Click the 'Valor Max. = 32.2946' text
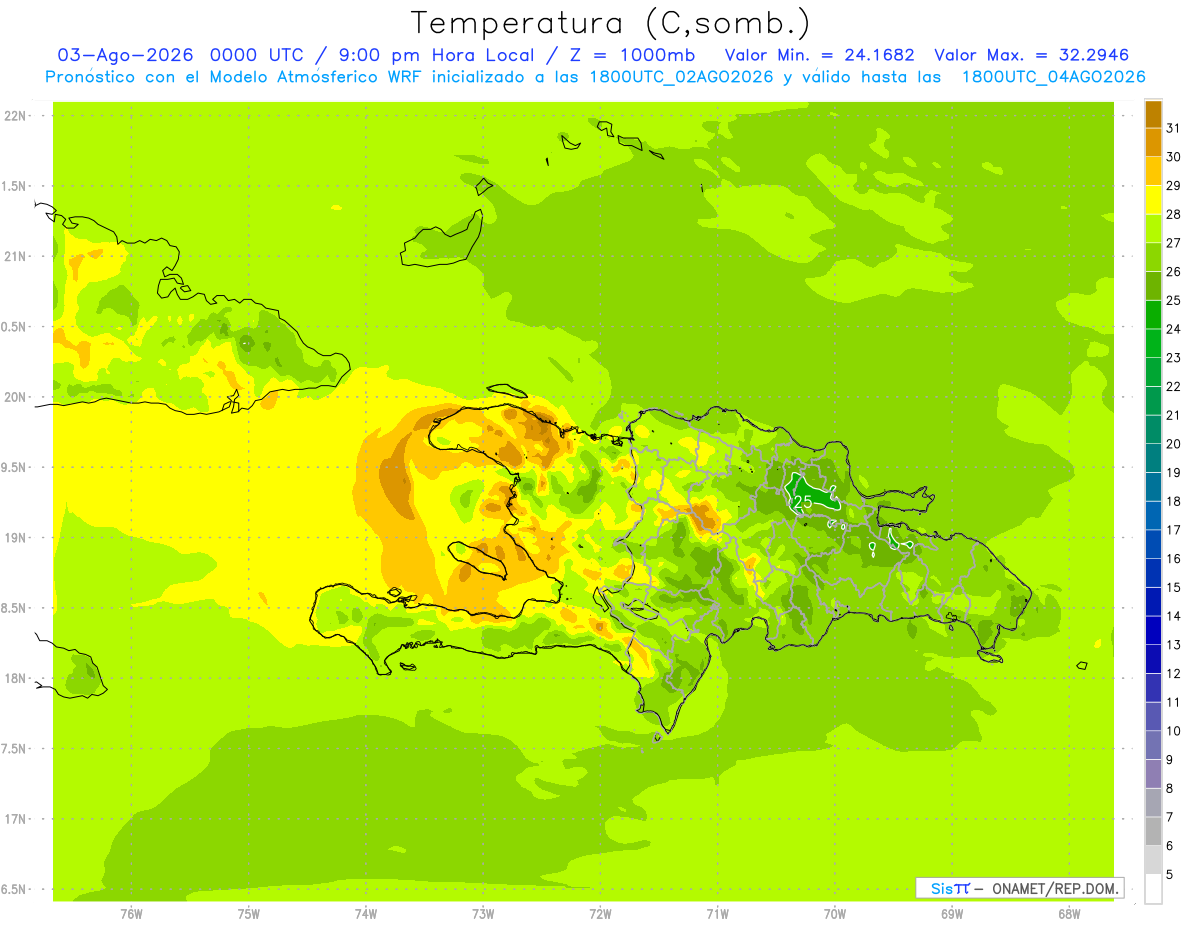Screen dimensions: 1200x927 (x=1031, y=55)
